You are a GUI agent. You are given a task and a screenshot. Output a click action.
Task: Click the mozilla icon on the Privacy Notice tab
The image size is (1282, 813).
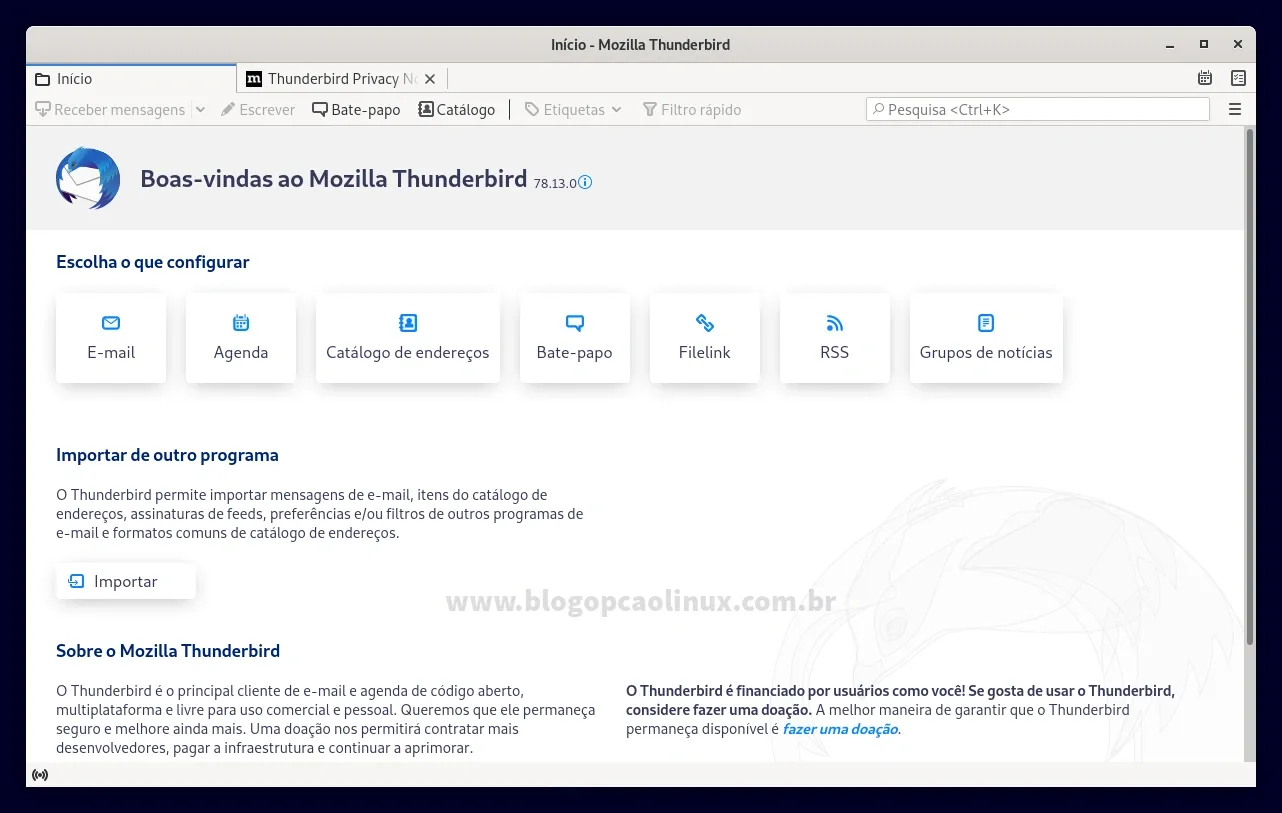pyautogui.click(x=254, y=79)
